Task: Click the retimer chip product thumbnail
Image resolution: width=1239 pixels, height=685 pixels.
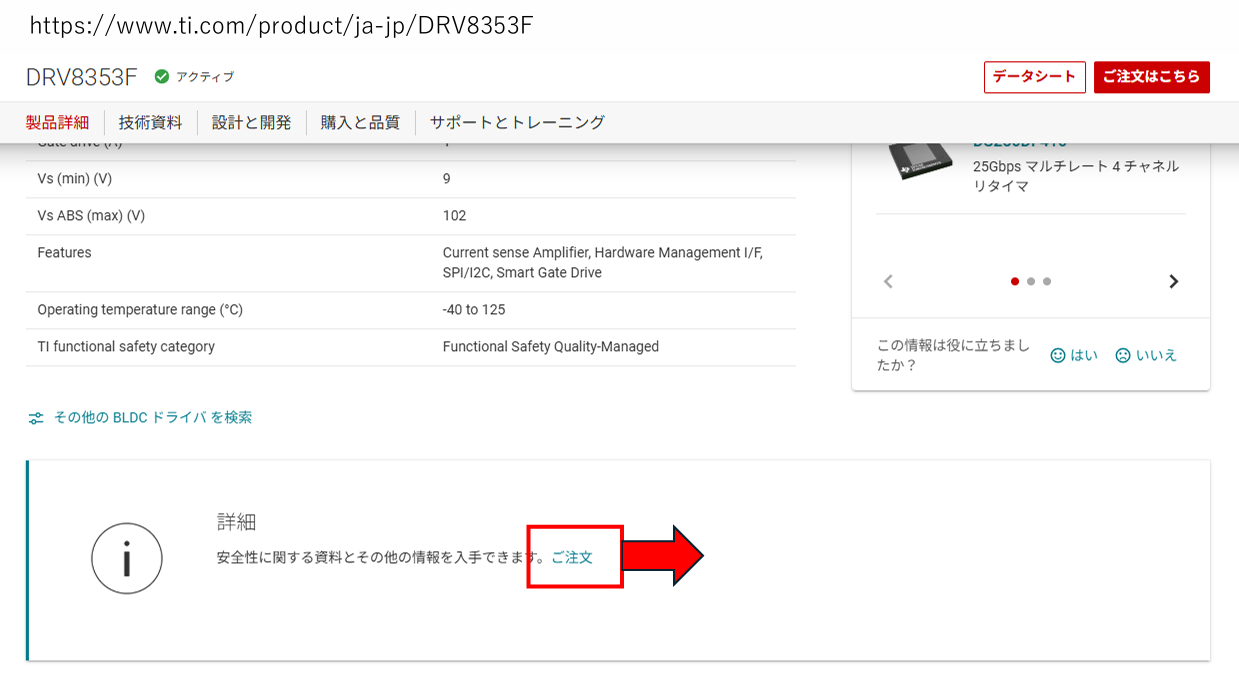Action: [x=921, y=160]
